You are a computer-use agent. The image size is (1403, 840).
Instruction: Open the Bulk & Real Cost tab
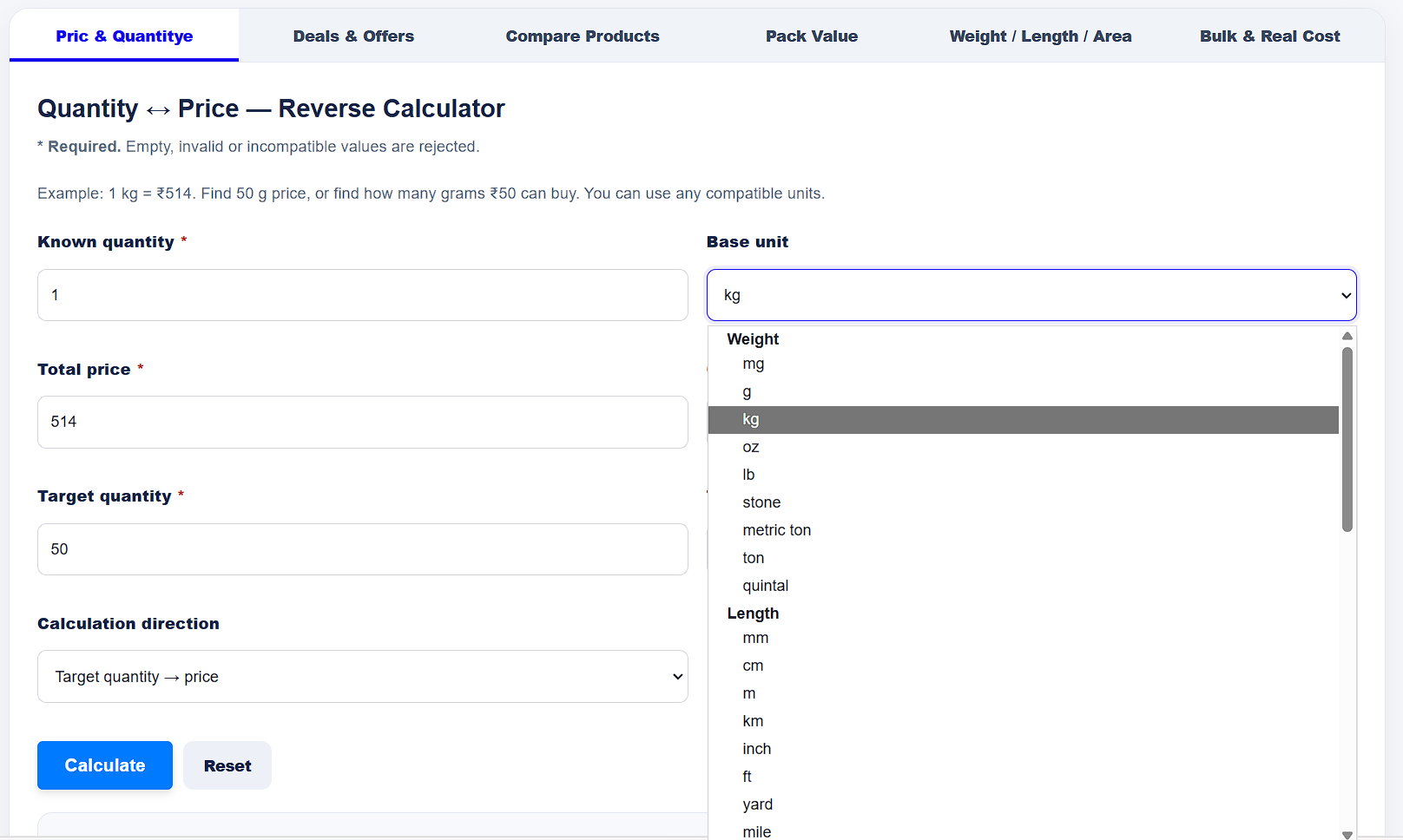click(x=1269, y=36)
